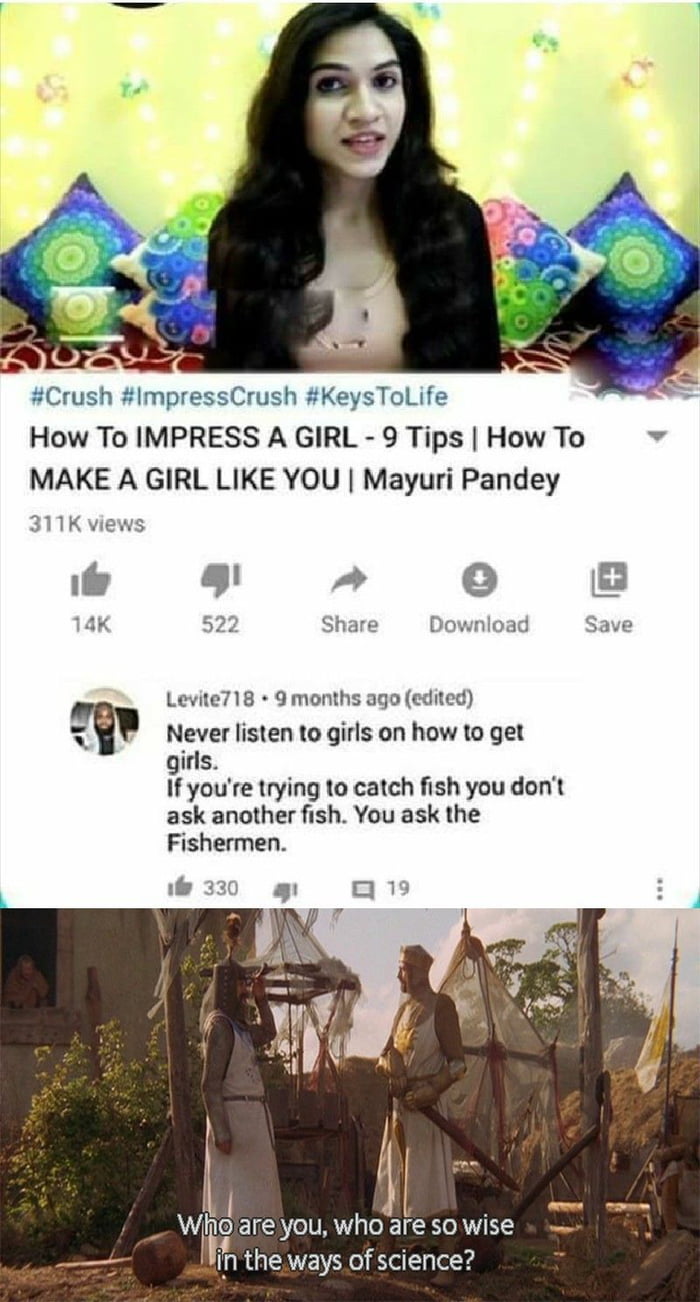
Task: Tap the 14K likes count
Action: [x=91, y=625]
